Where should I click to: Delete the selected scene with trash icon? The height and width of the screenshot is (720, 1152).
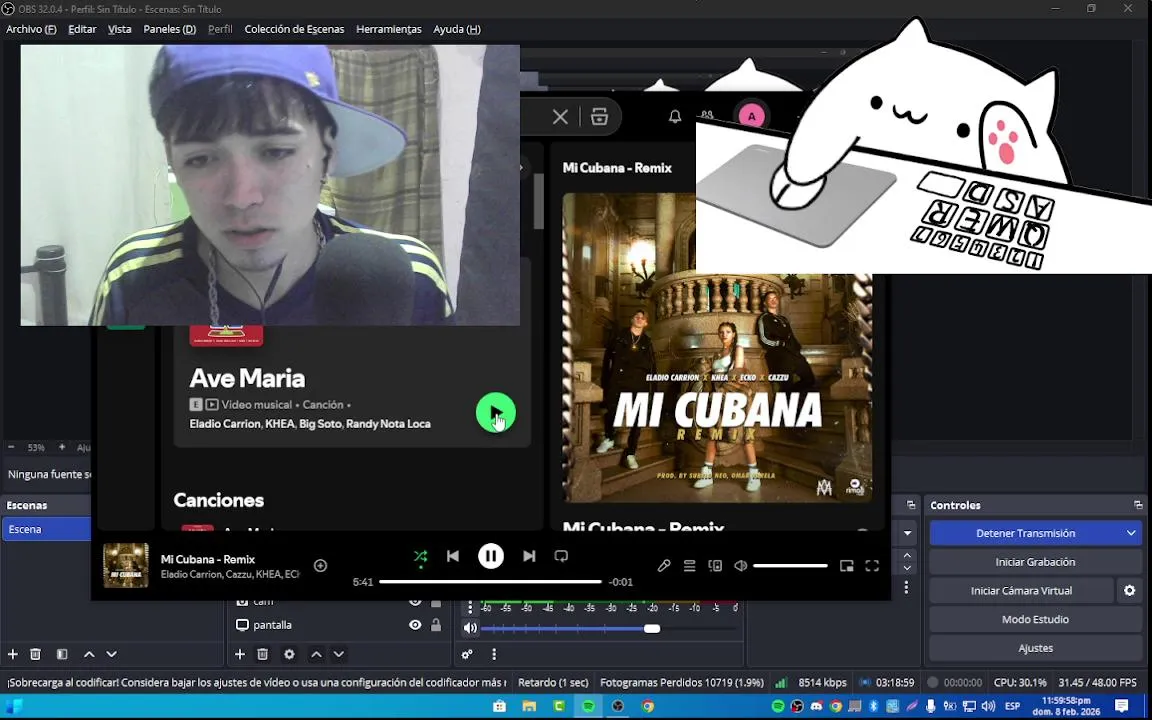pyautogui.click(x=35, y=654)
